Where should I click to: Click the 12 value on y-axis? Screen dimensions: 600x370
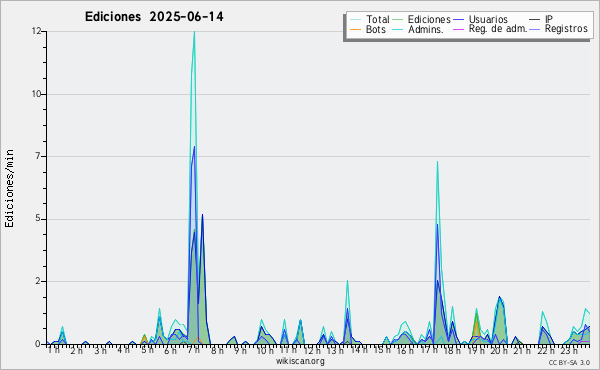coord(37,31)
